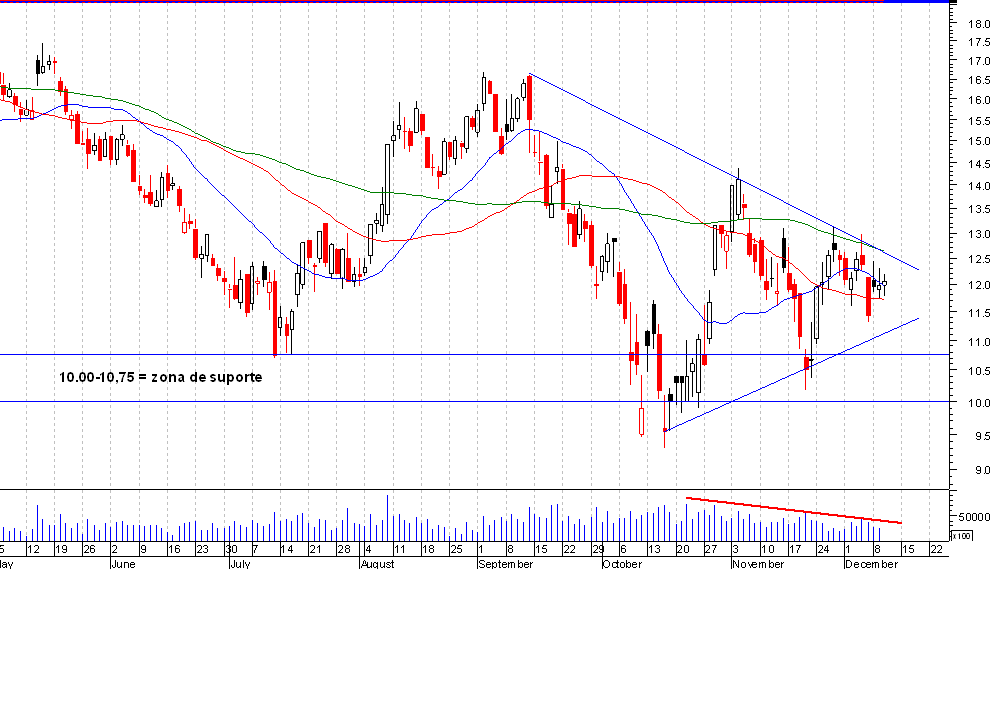Select the 29 date label
The image size is (994, 720).
pyautogui.click(x=598, y=550)
